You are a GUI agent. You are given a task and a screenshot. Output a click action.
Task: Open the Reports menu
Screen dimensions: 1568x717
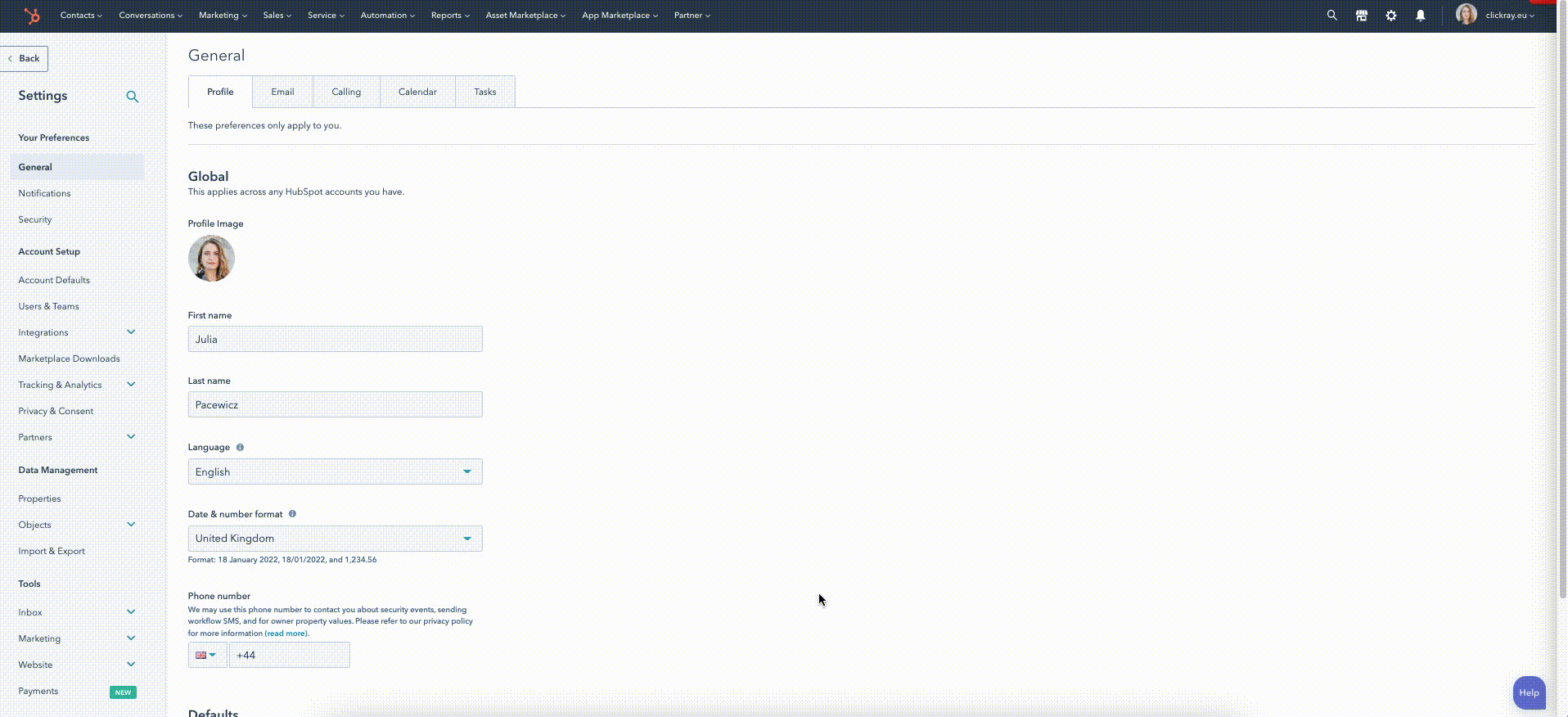pyautogui.click(x=450, y=16)
